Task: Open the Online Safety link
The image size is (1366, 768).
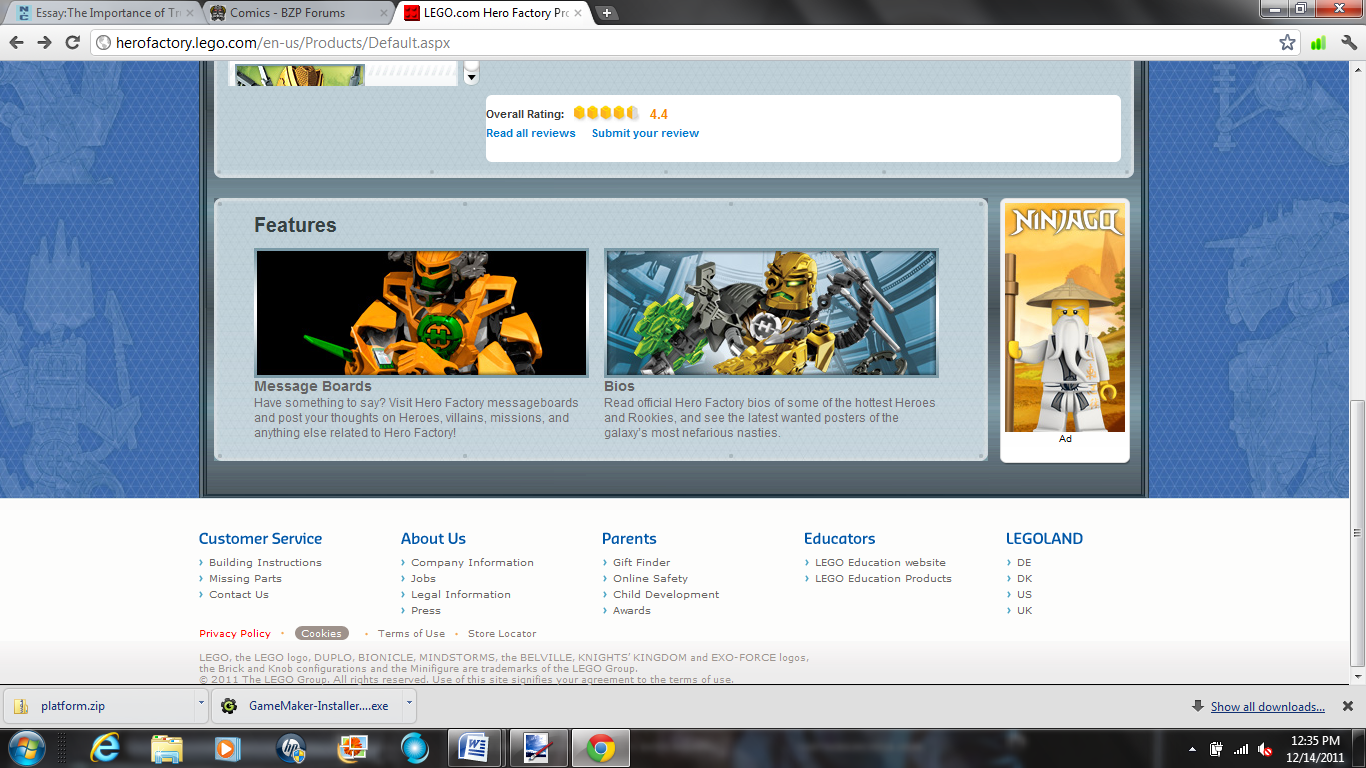Action: 650,579
